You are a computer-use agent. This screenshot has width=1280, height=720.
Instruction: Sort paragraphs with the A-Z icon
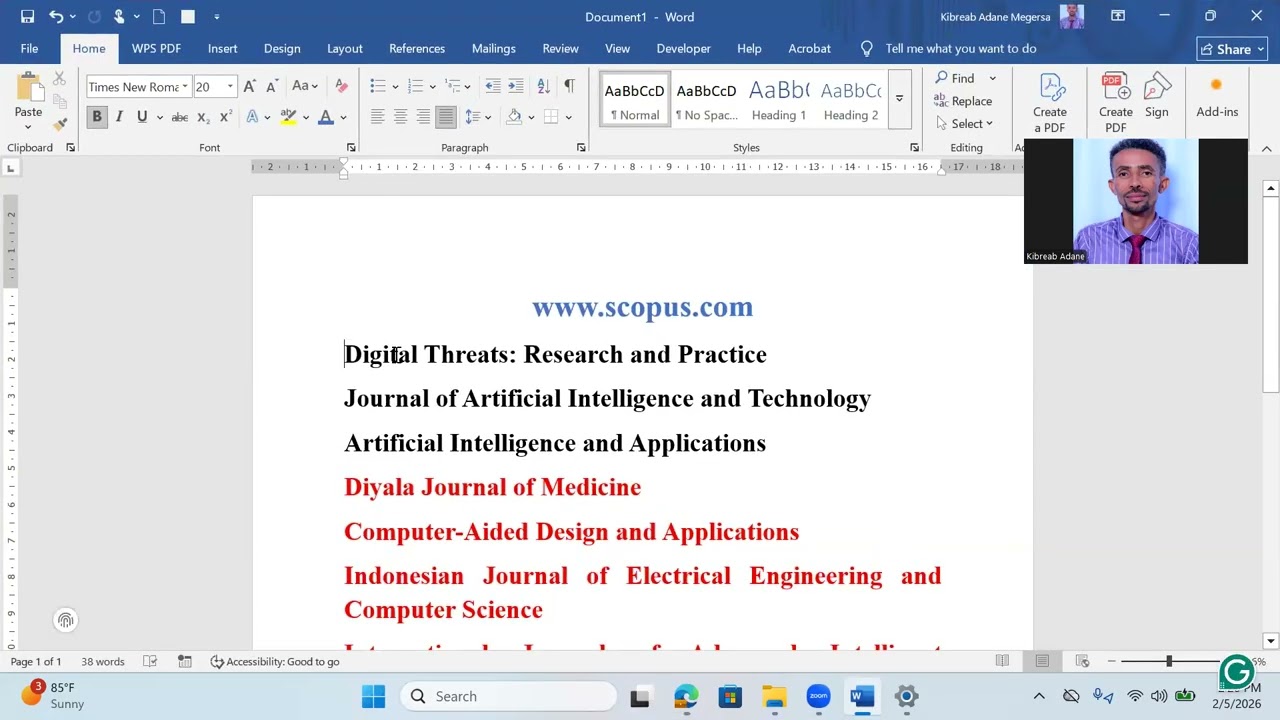[x=543, y=87]
